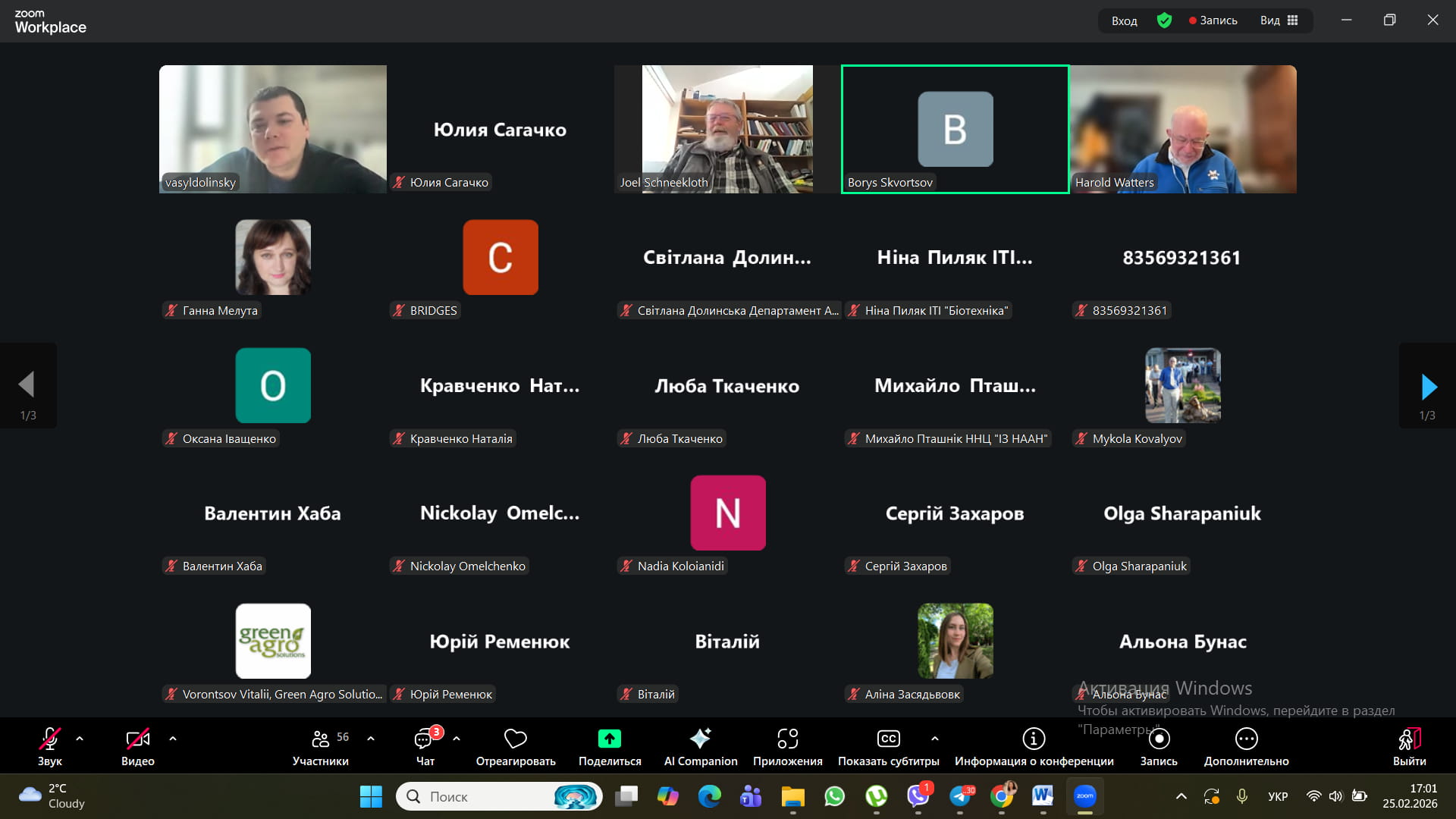The image size is (1456, 819).
Task: Go to the next participants page
Action: [x=1428, y=387]
